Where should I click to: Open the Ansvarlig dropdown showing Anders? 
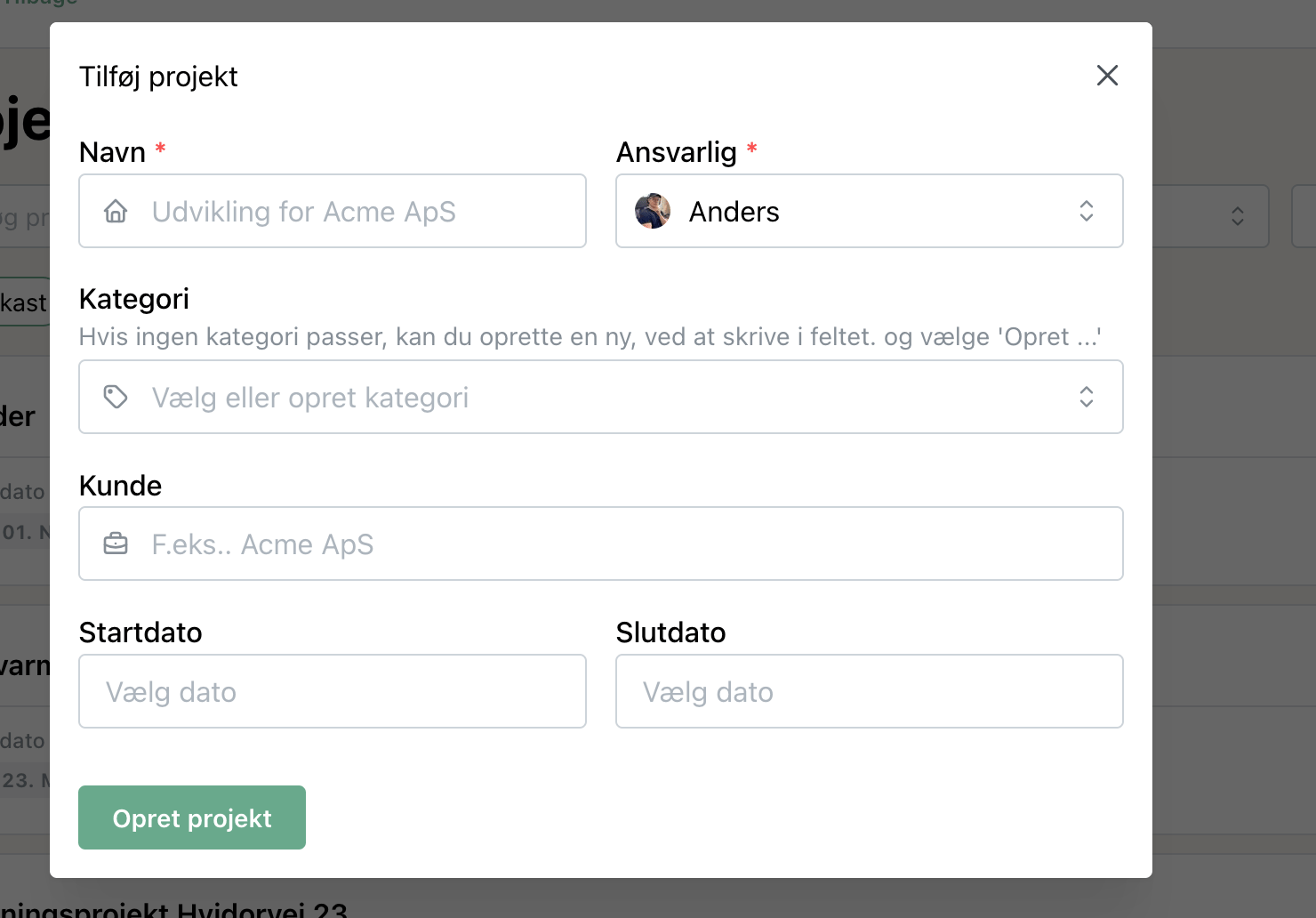pyautogui.click(x=870, y=211)
